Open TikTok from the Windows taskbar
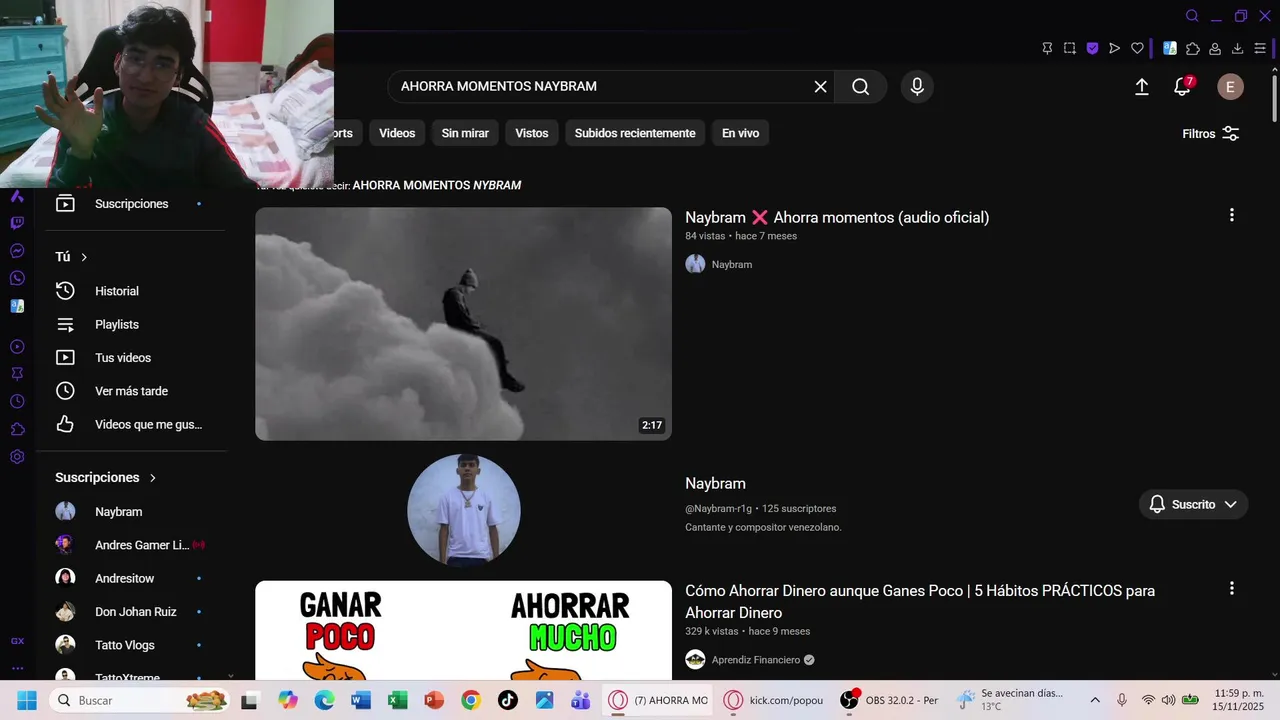1280x720 pixels. pyautogui.click(x=507, y=700)
